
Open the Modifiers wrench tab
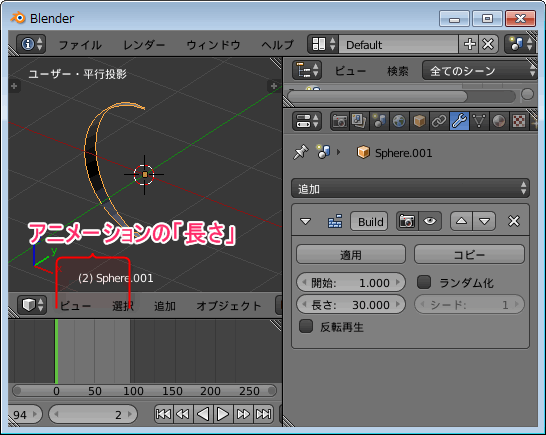click(x=459, y=121)
